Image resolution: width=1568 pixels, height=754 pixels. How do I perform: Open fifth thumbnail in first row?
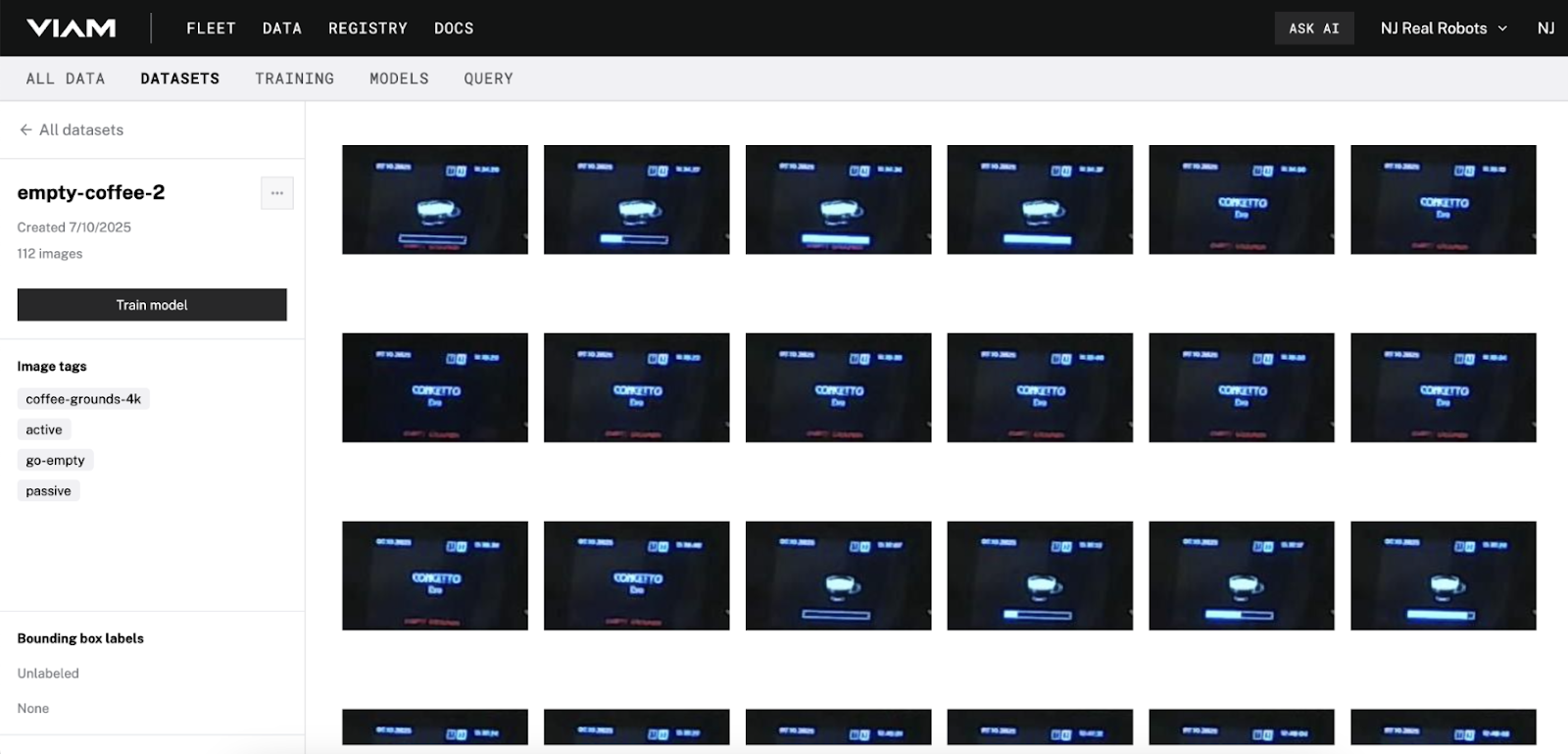(x=1242, y=200)
